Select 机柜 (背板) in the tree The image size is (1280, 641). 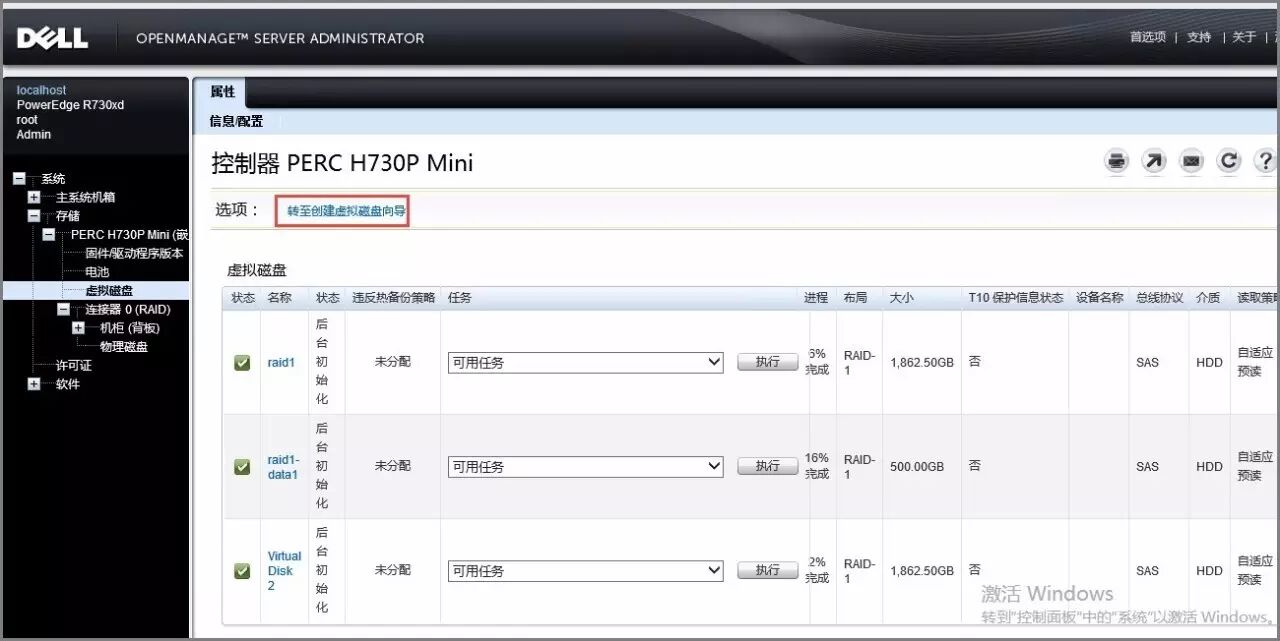[x=130, y=328]
